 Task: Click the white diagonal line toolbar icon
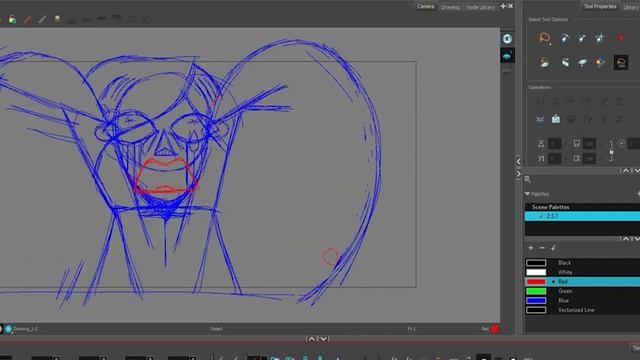coord(42,19)
